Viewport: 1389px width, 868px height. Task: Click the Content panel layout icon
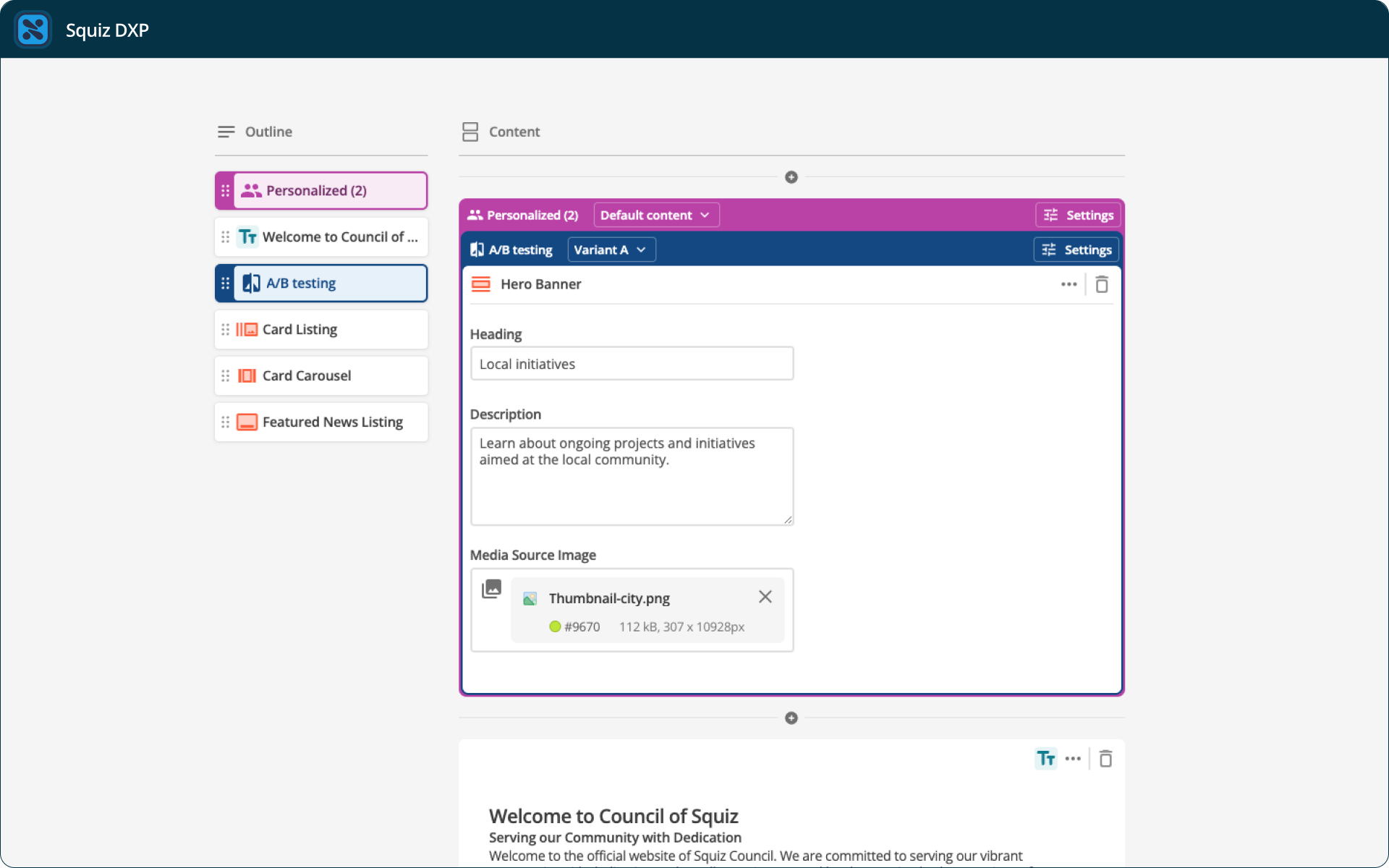pos(470,132)
